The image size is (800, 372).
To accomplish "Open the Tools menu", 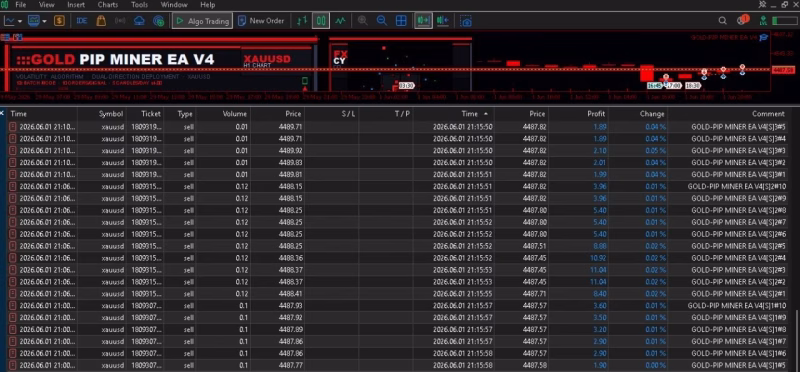I will [x=139, y=5].
